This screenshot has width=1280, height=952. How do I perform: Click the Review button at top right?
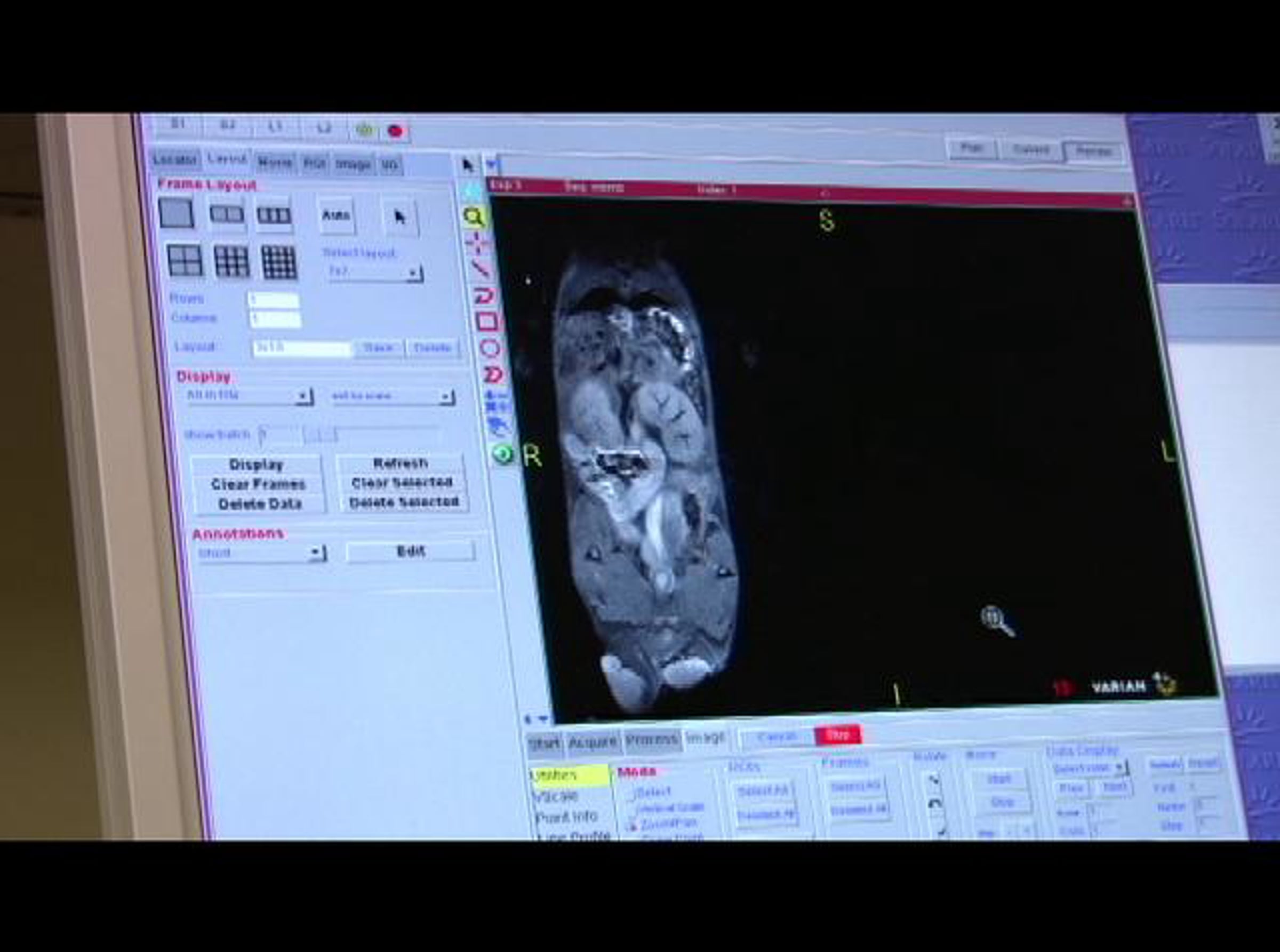tap(1093, 152)
